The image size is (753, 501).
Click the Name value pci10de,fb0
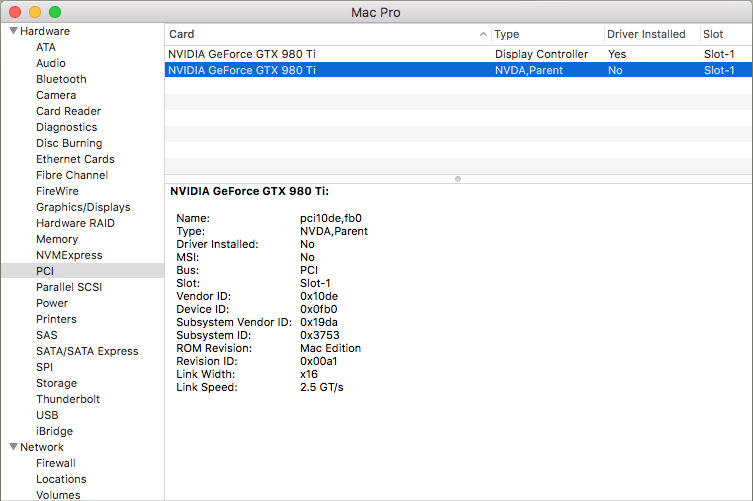pos(331,218)
